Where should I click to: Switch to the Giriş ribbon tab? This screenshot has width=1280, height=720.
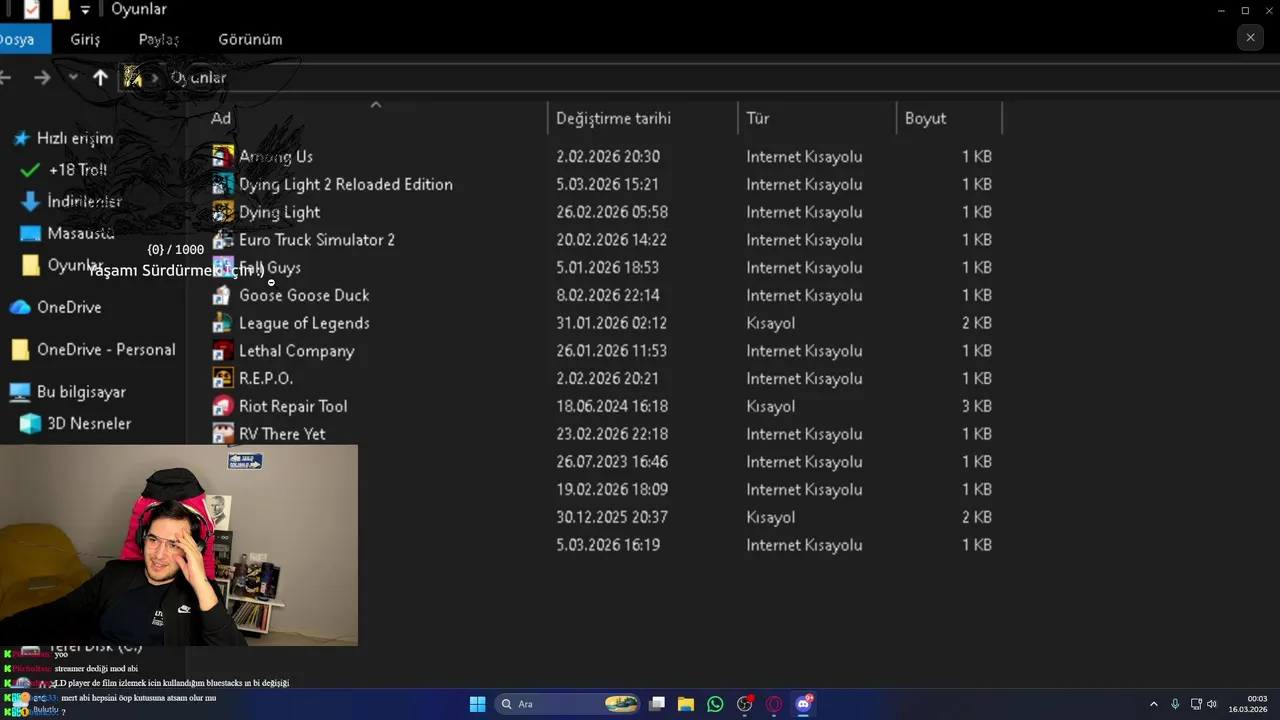(85, 40)
